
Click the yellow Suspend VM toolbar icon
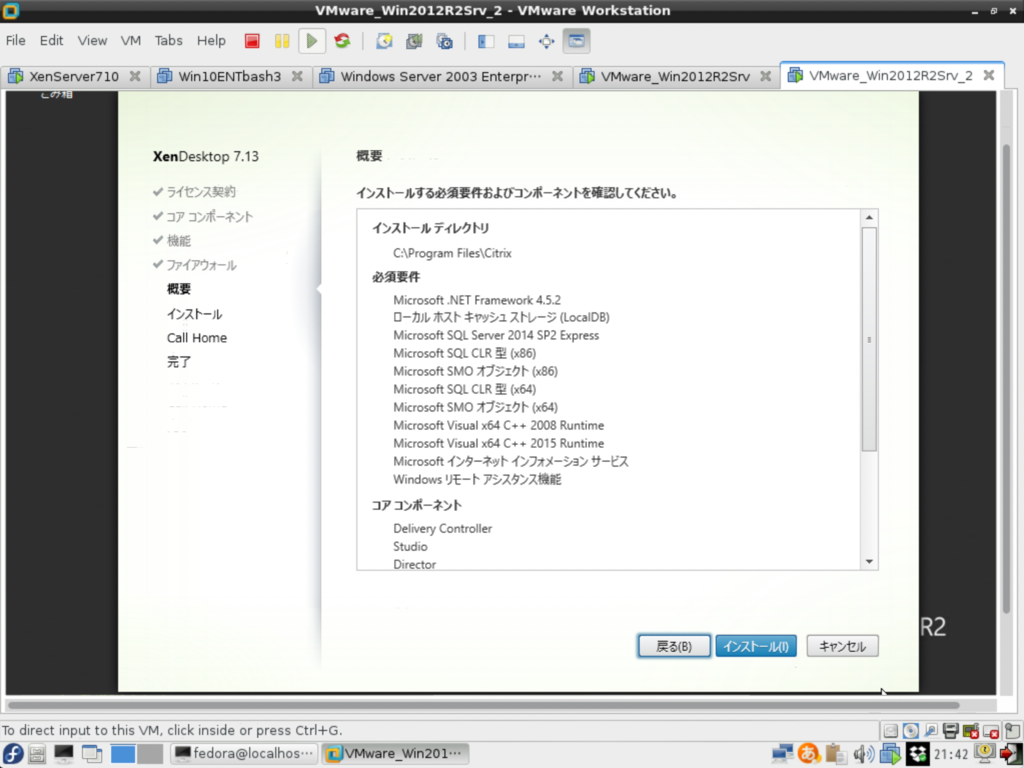[x=282, y=41]
